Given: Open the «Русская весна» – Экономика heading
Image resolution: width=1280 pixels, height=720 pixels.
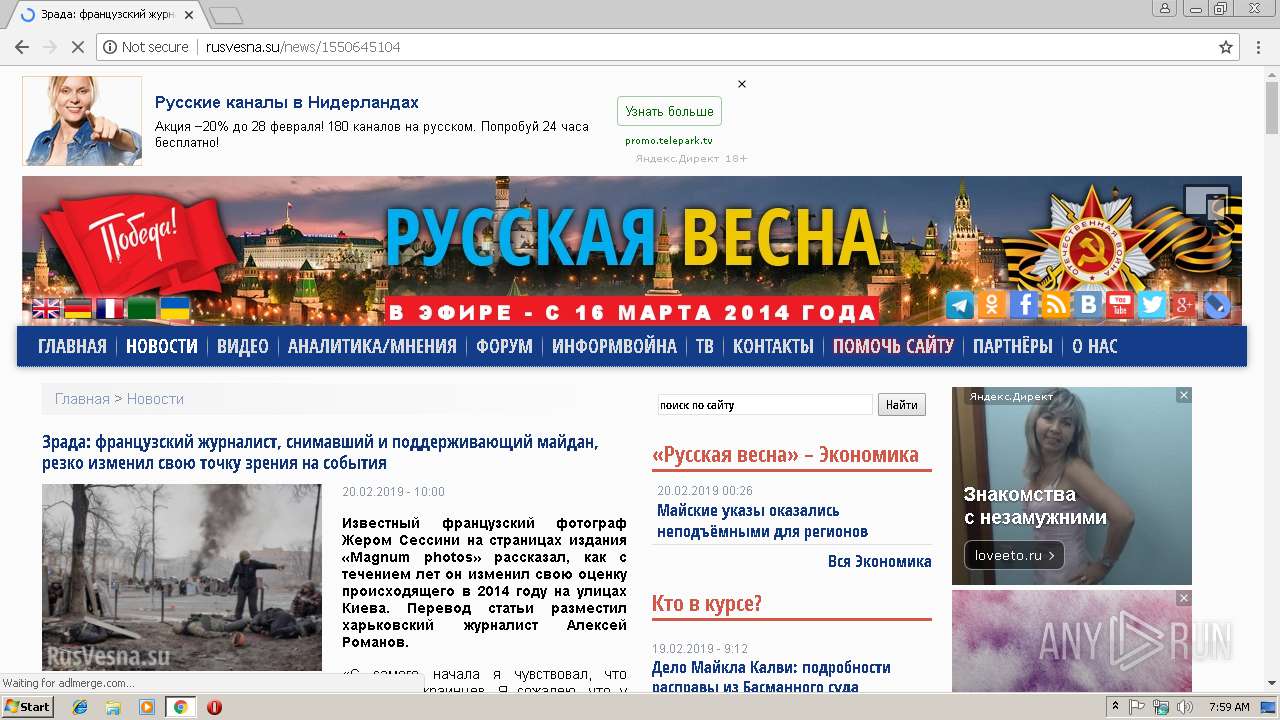Looking at the screenshot, I should pos(785,455).
